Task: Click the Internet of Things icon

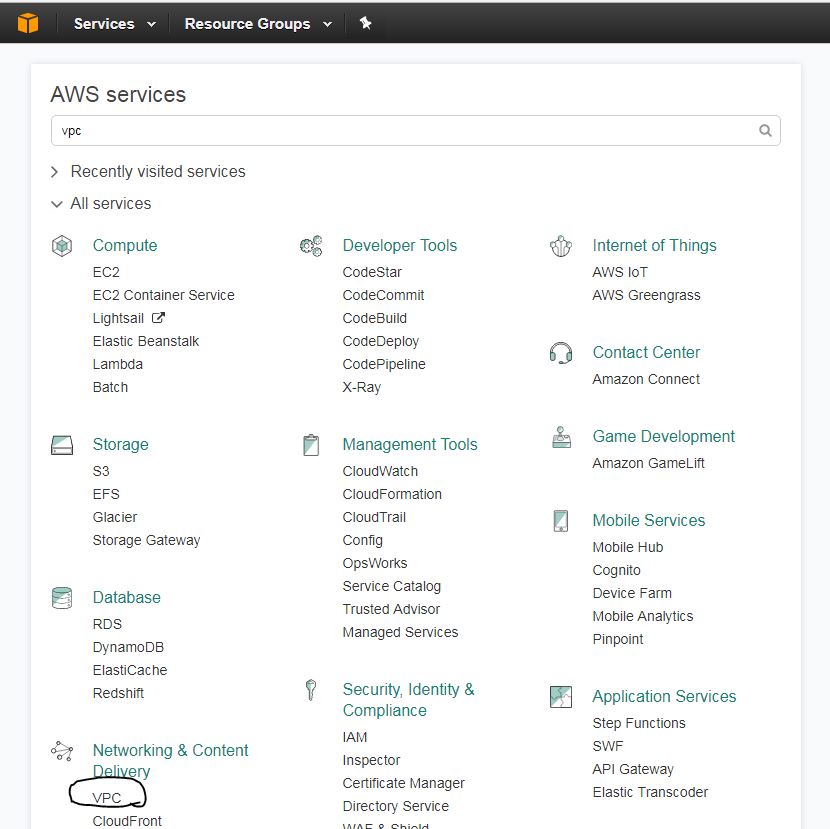Action: tap(561, 246)
